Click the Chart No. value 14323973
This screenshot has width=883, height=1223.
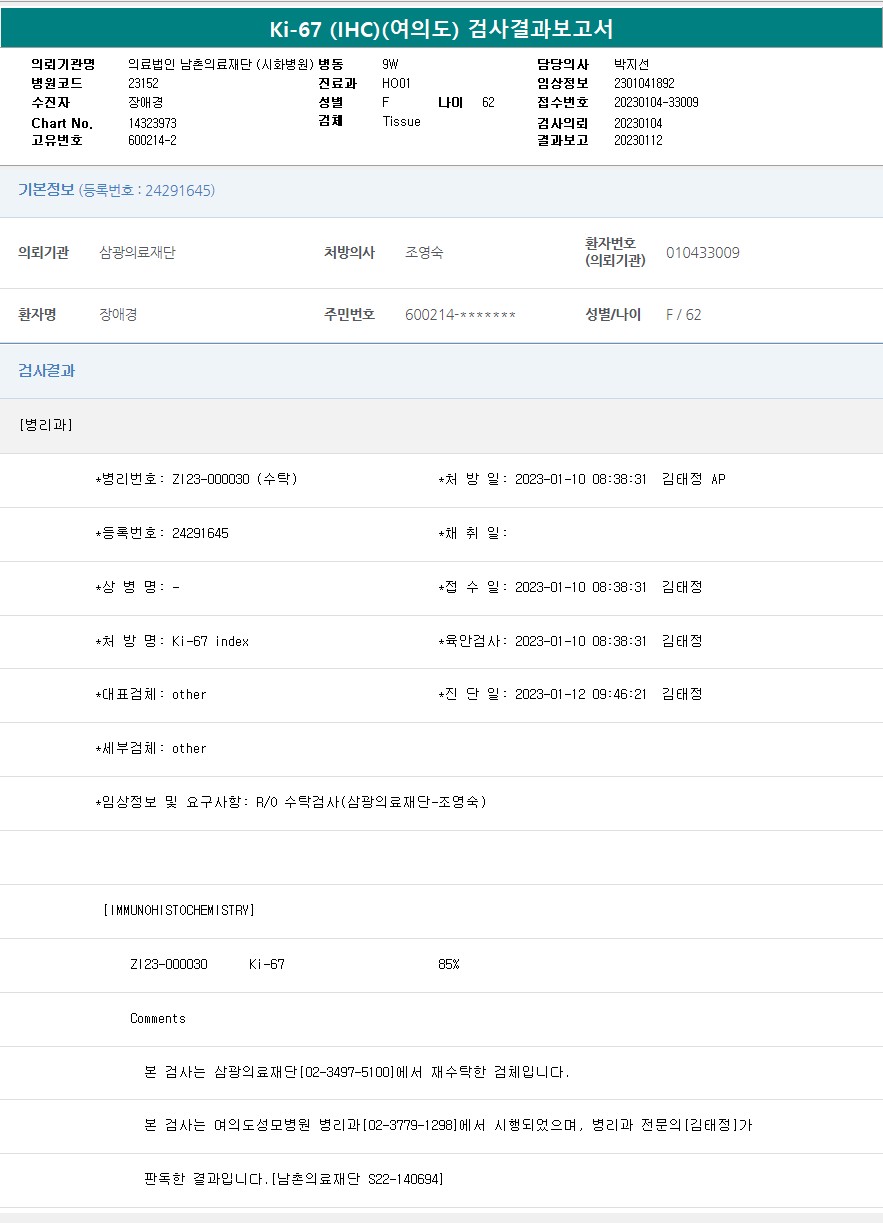point(152,123)
